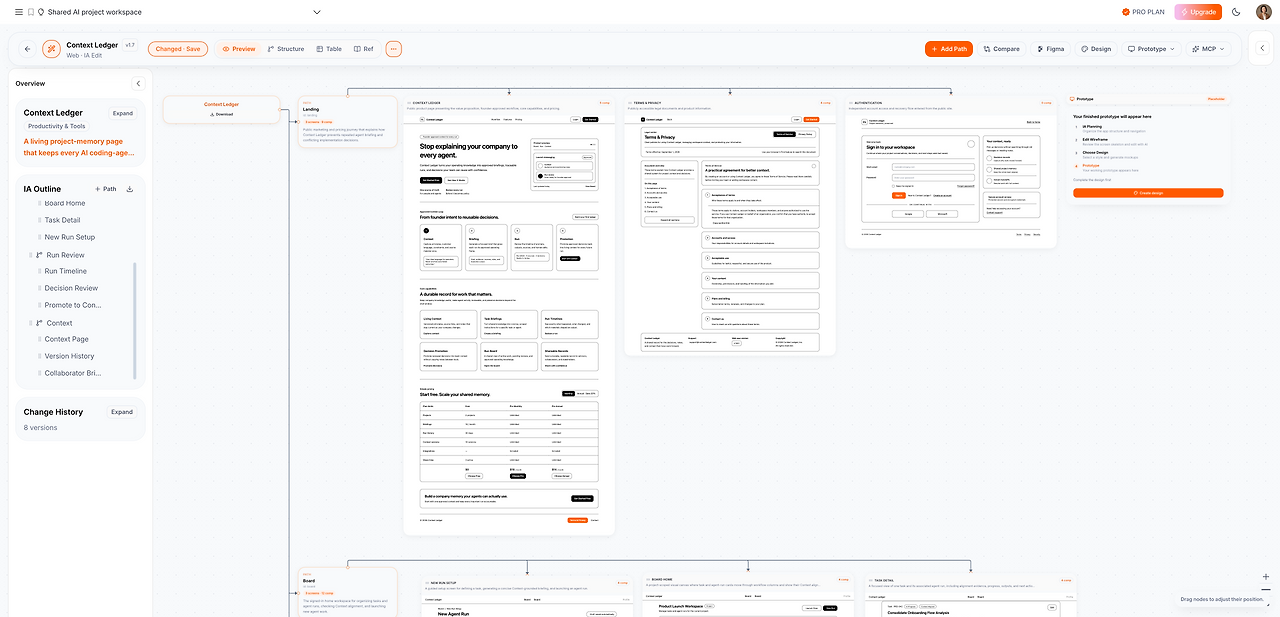Collapse the right side panel chevron
This screenshot has height=617, width=1280.
tap(1261, 48)
